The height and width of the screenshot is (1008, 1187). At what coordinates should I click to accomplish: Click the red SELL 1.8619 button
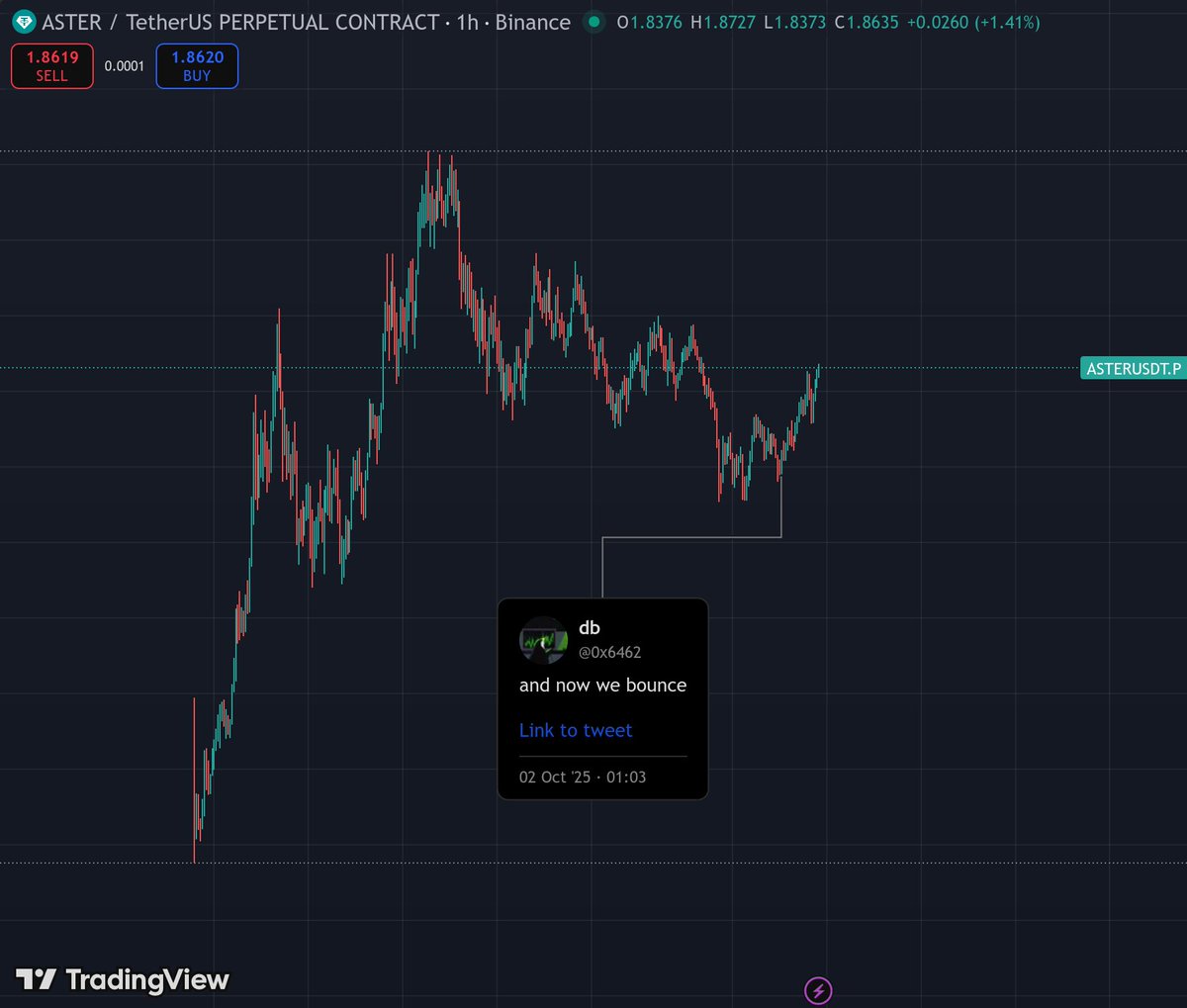[x=52, y=66]
